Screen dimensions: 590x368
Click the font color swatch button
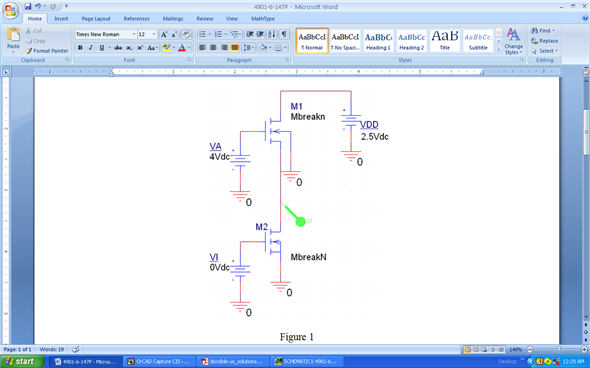click(x=182, y=48)
